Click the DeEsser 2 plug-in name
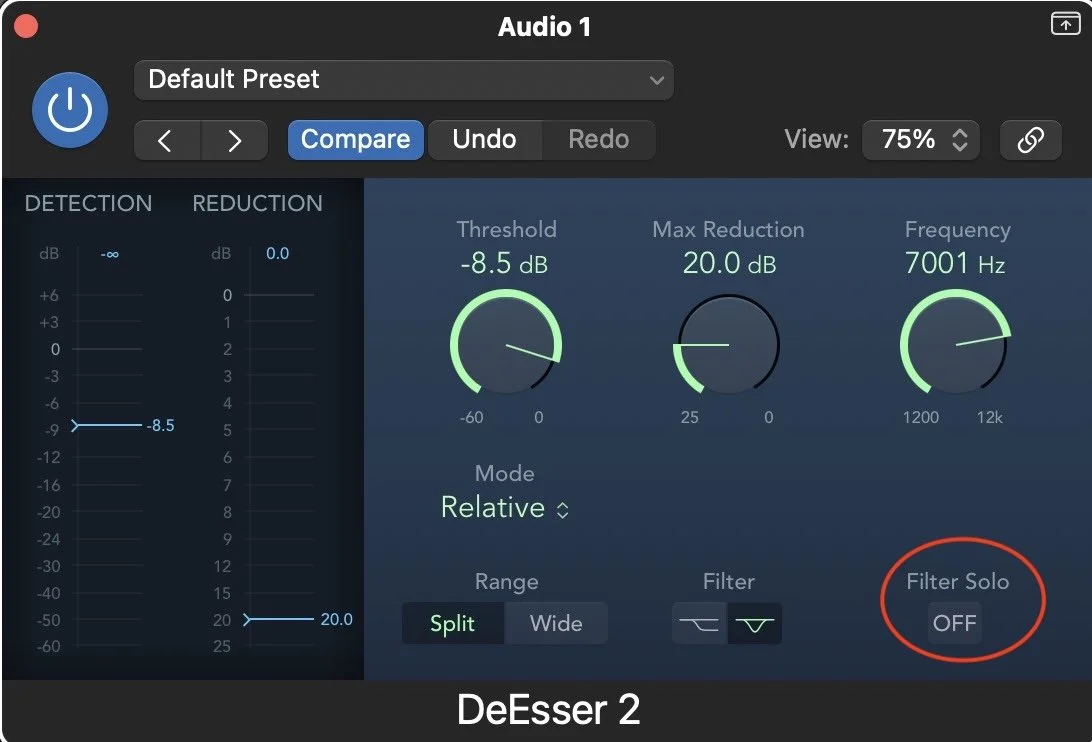1092x742 pixels. pos(548,710)
